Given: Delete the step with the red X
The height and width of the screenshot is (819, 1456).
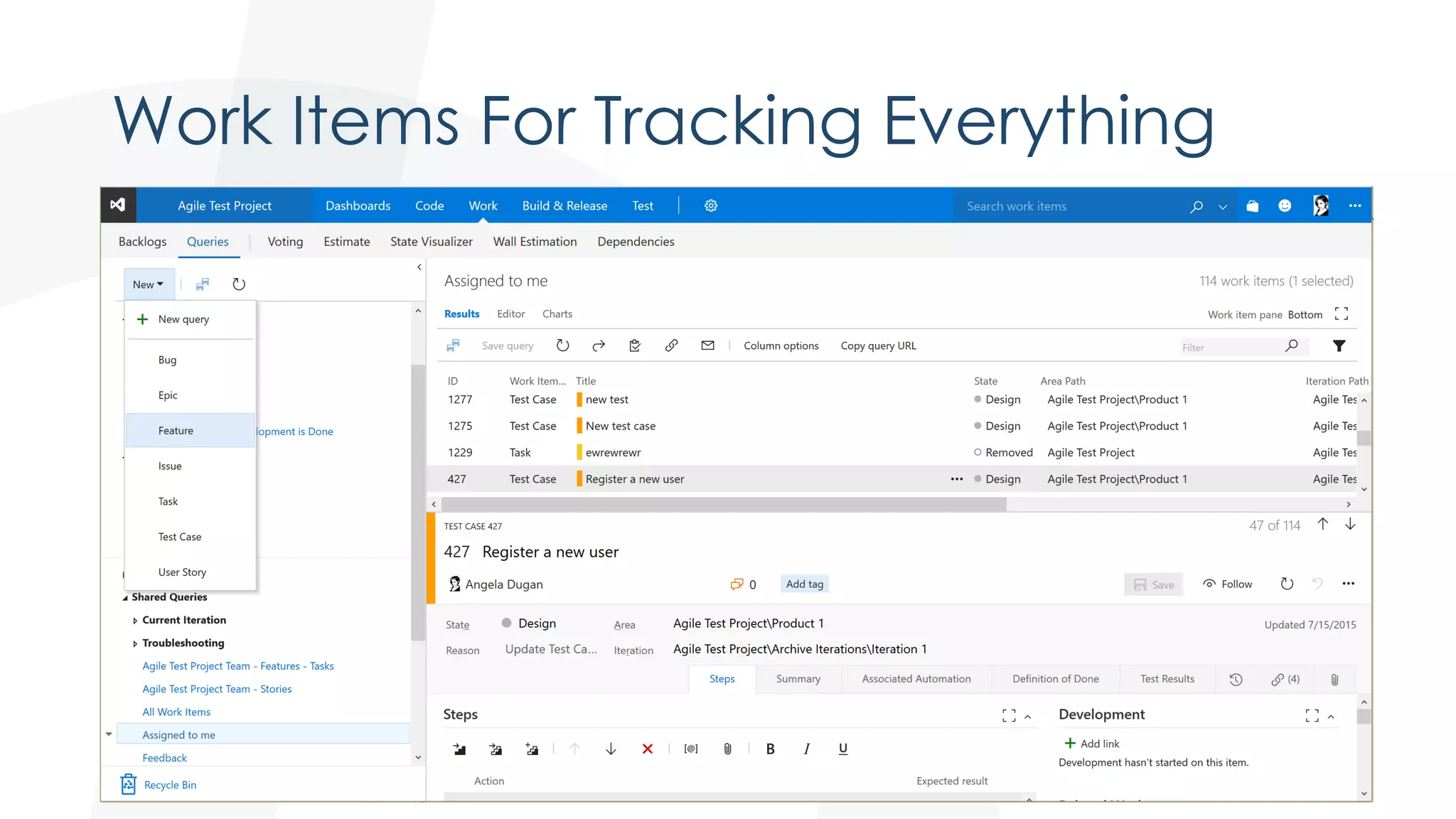Looking at the screenshot, I should click(x=647, y=749).
